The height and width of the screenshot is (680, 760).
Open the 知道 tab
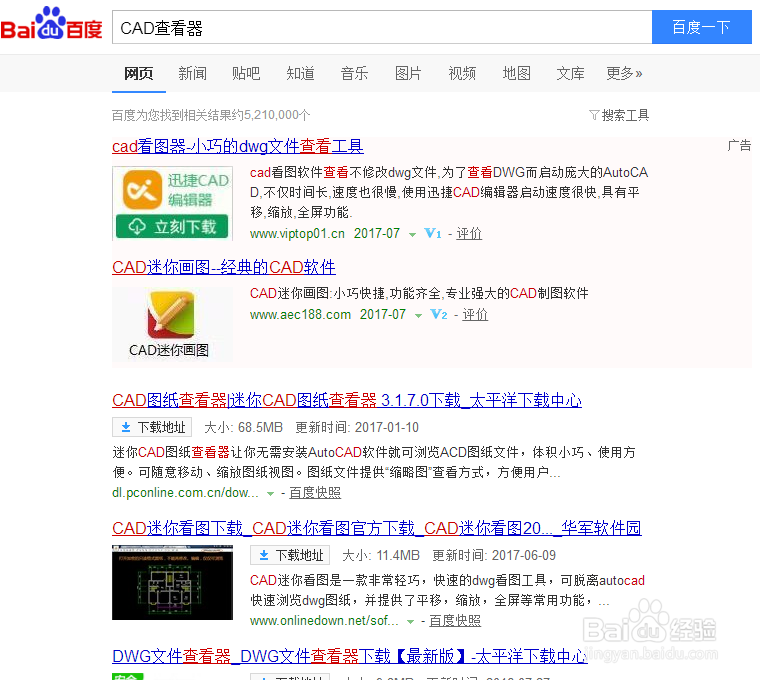pos(301,73)
